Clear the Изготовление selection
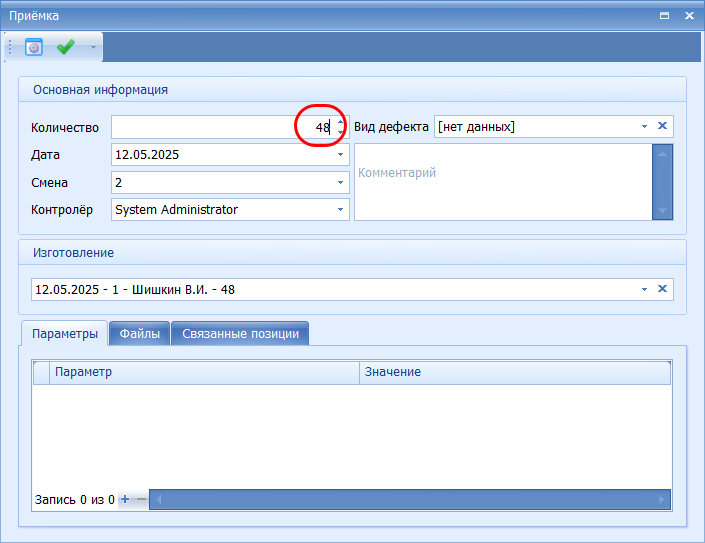 point(662,289)
